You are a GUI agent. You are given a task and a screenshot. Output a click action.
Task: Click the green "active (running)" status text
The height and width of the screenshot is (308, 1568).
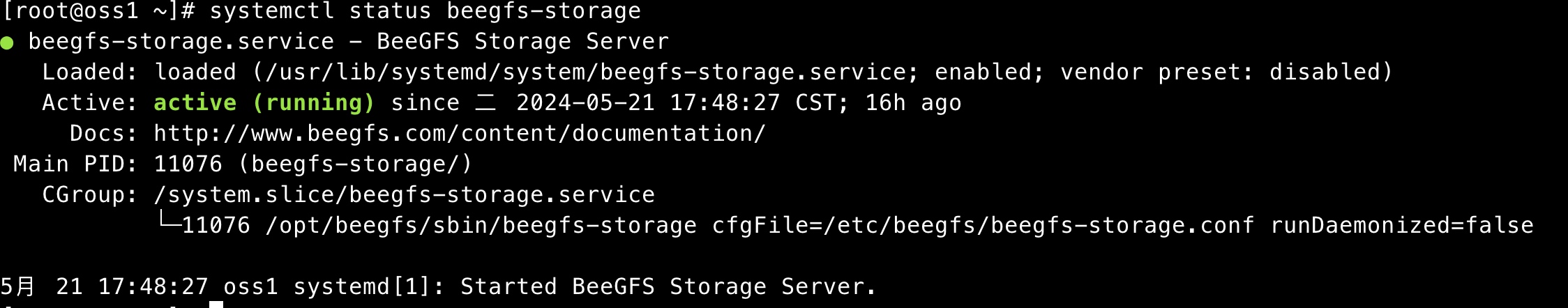pyautogui.click(x=264, y=102)
